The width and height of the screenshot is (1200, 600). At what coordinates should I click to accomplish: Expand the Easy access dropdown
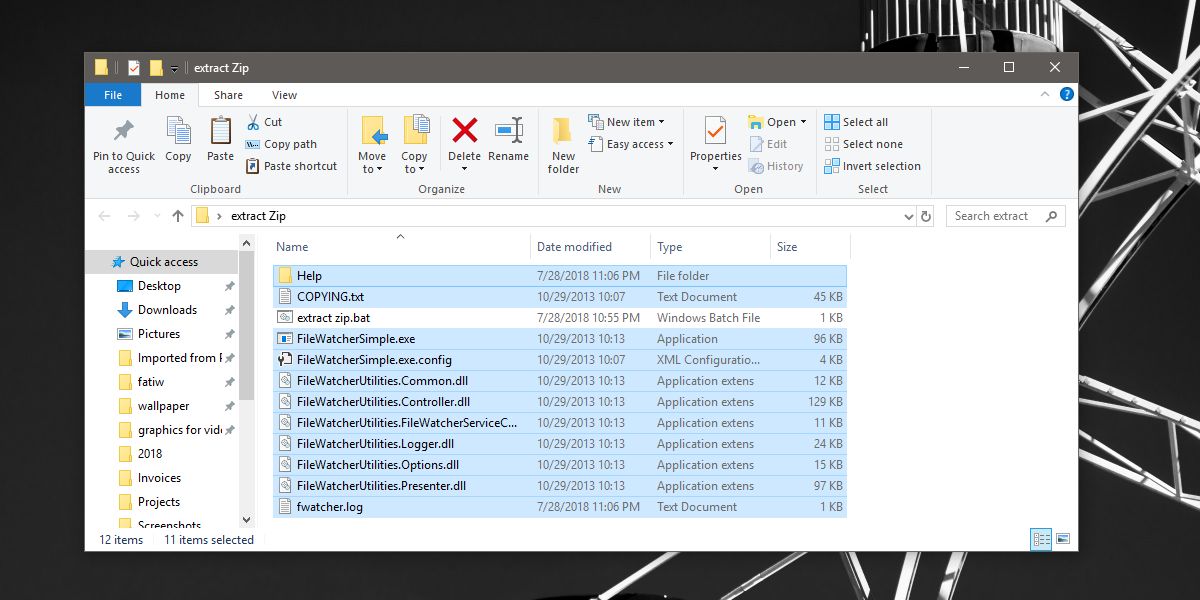[670, 144]
